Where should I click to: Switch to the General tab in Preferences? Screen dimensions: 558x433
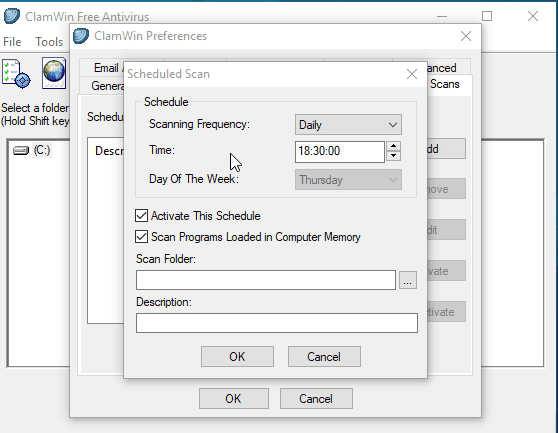(103, 85)
